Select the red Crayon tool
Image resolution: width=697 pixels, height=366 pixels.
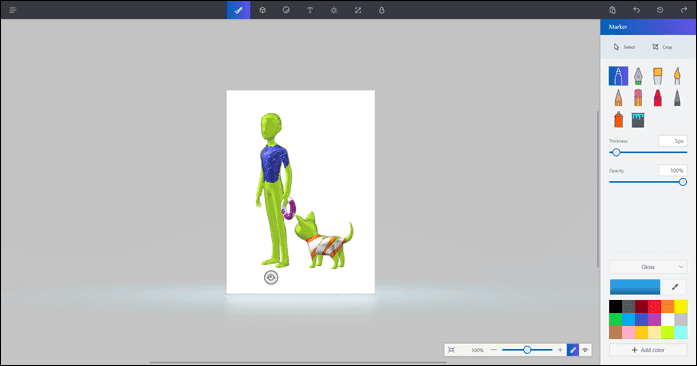[x=657, y=98]
